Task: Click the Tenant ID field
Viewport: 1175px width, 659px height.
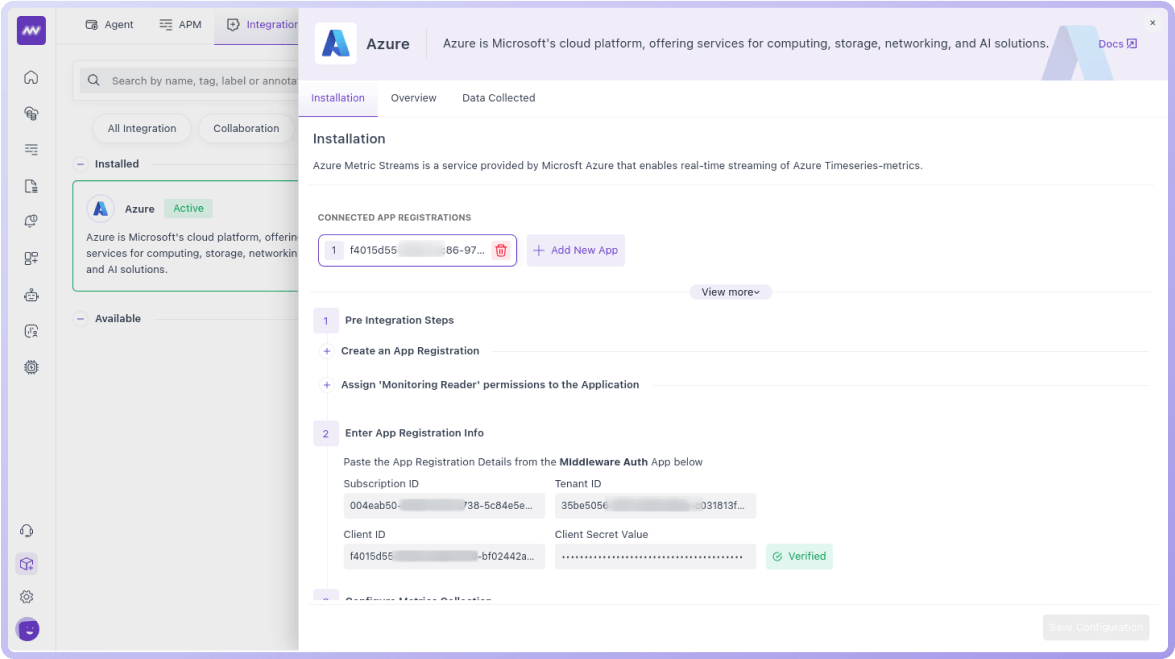Action: click(x=656, y=505)
